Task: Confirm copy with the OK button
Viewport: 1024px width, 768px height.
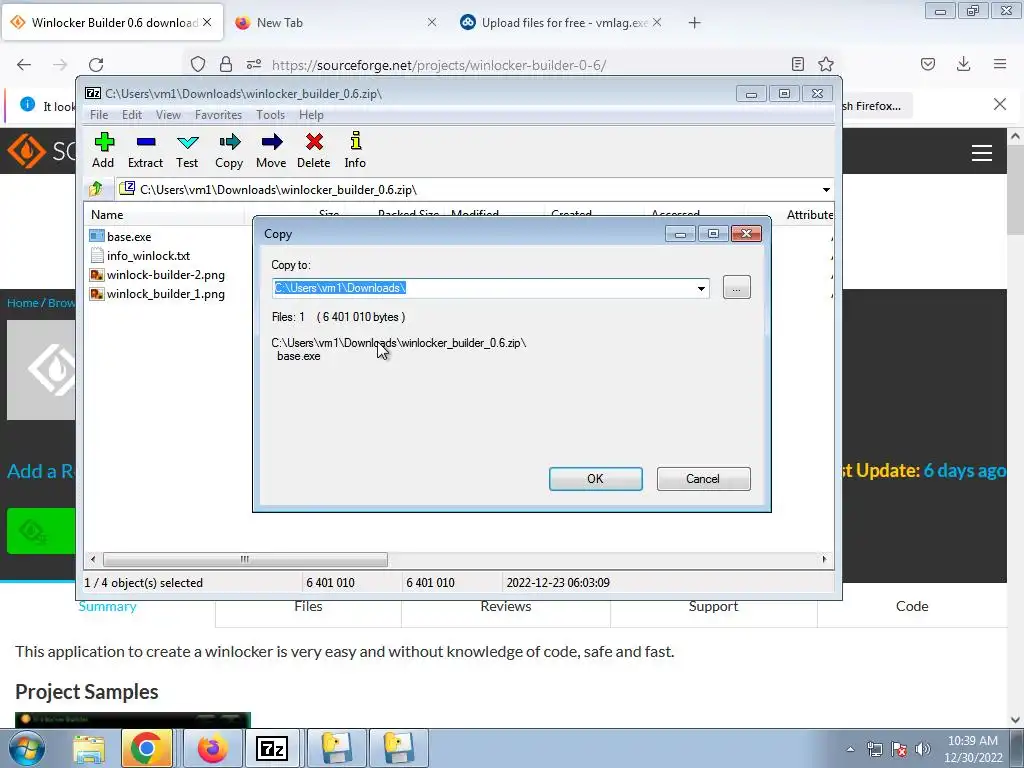Action: pos(596,479)
